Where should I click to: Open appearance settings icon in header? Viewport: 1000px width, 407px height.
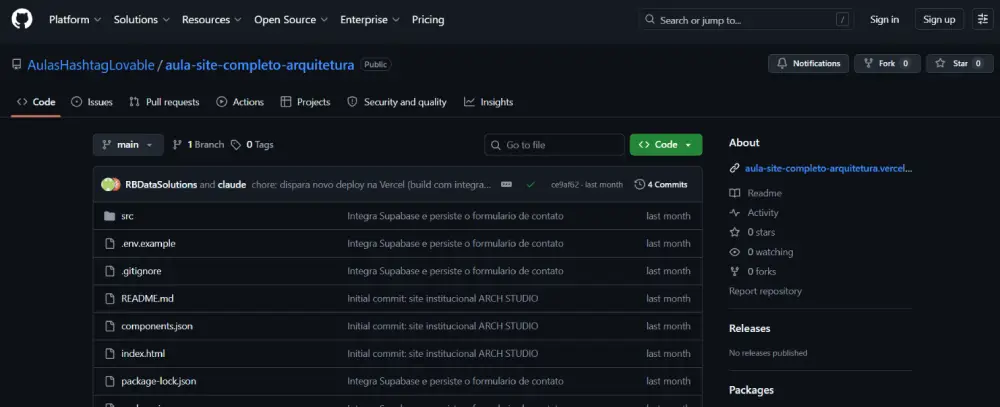[x=982, y=20]
